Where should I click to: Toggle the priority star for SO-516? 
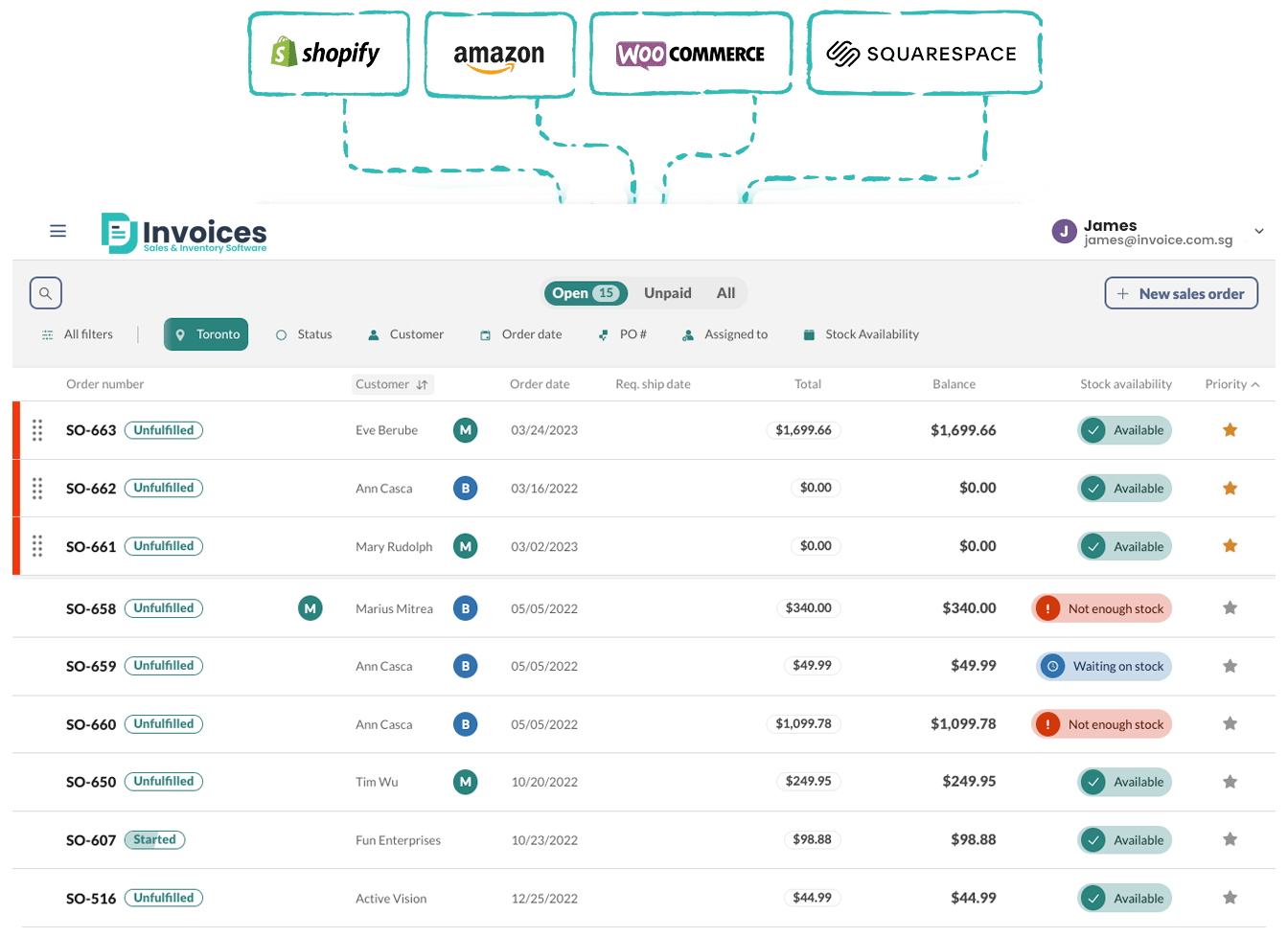[x=1230, y=898]
